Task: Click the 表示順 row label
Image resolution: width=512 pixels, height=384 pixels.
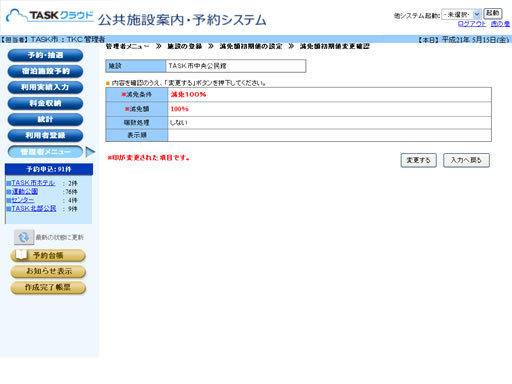Action: [137, 135]
